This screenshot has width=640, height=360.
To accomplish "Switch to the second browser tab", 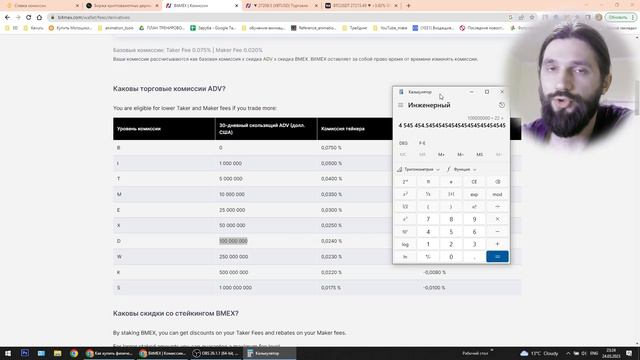I will (122, 6).
